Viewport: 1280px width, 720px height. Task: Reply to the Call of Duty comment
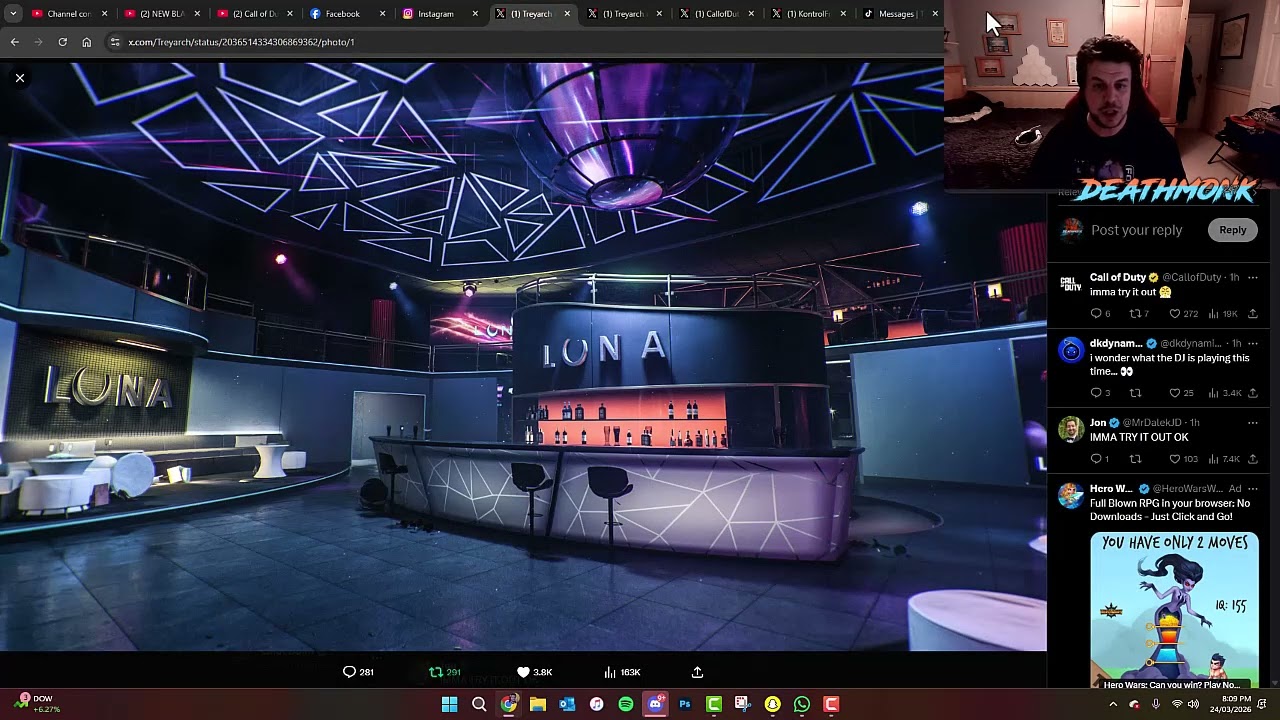pos(1100,314)
